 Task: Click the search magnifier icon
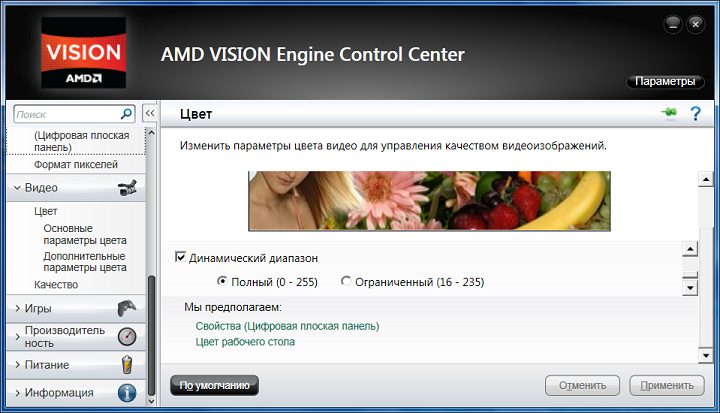(x=127, y=114)
